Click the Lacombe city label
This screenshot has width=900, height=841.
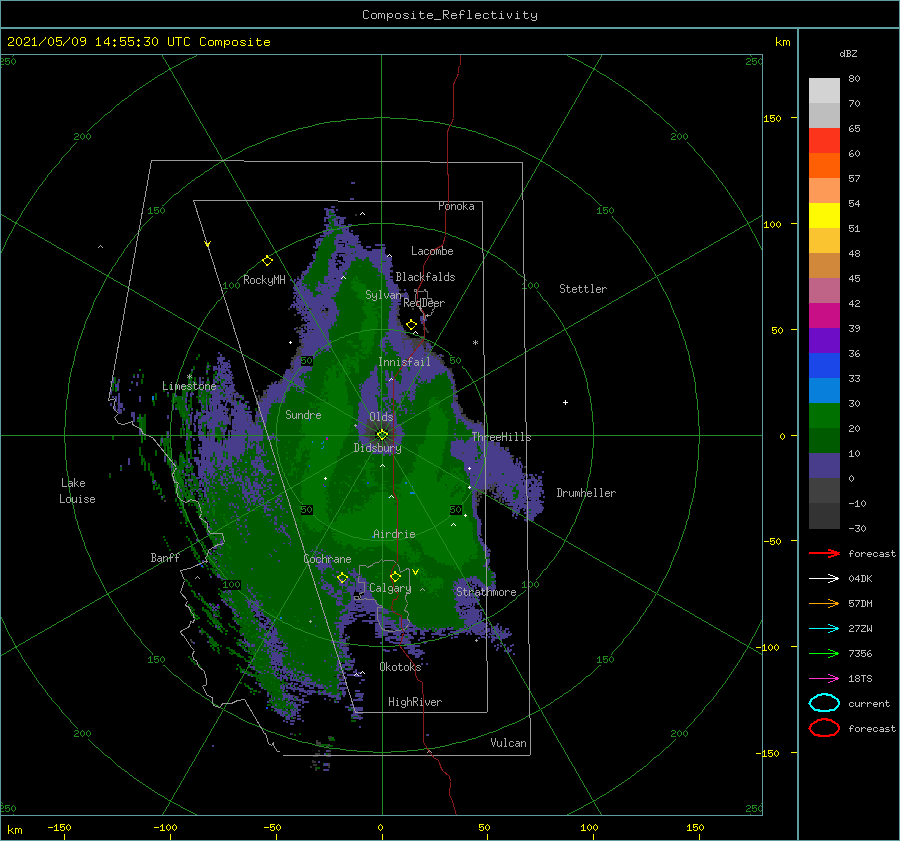(432, 251)
